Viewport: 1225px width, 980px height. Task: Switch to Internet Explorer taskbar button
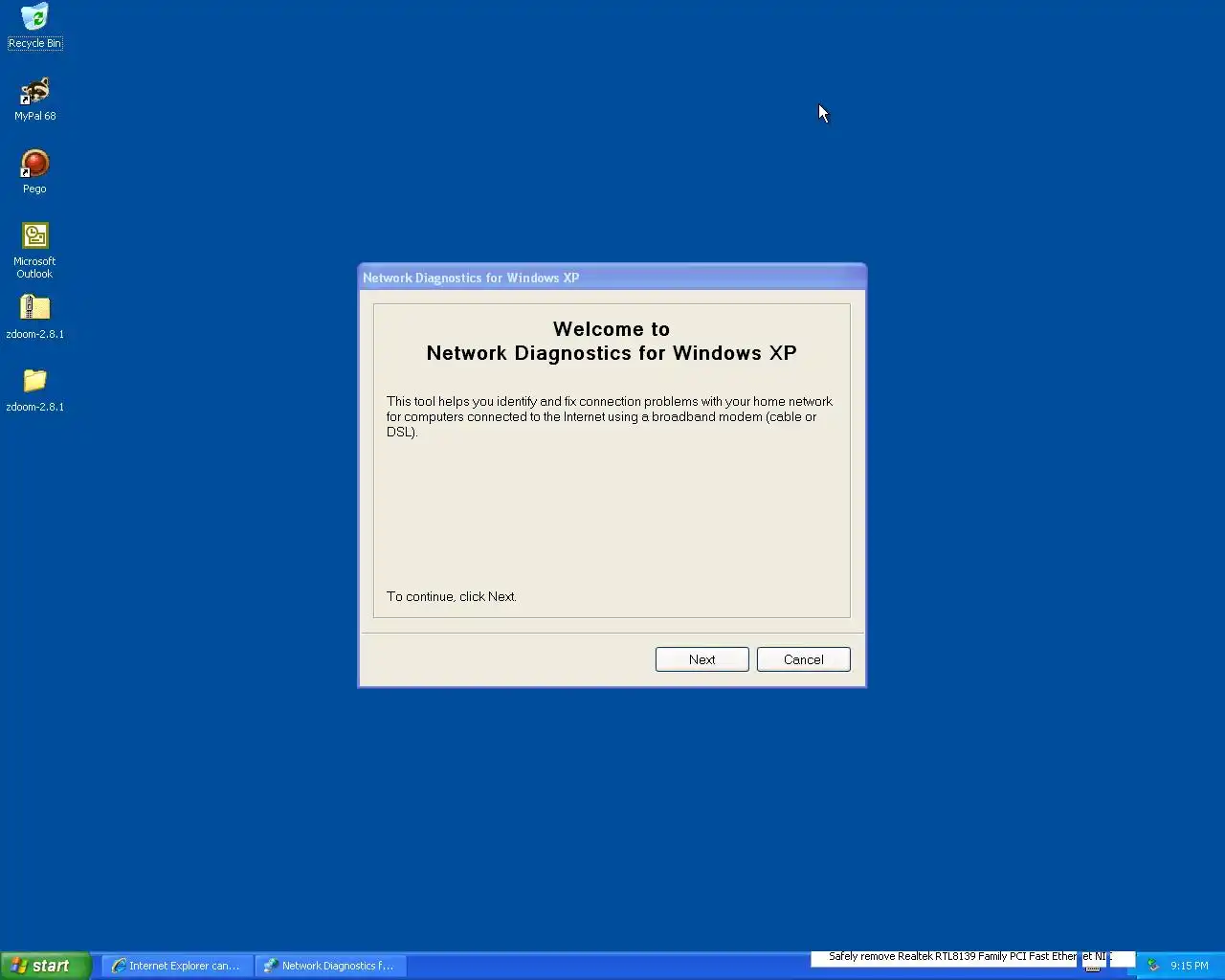[177, 966]
